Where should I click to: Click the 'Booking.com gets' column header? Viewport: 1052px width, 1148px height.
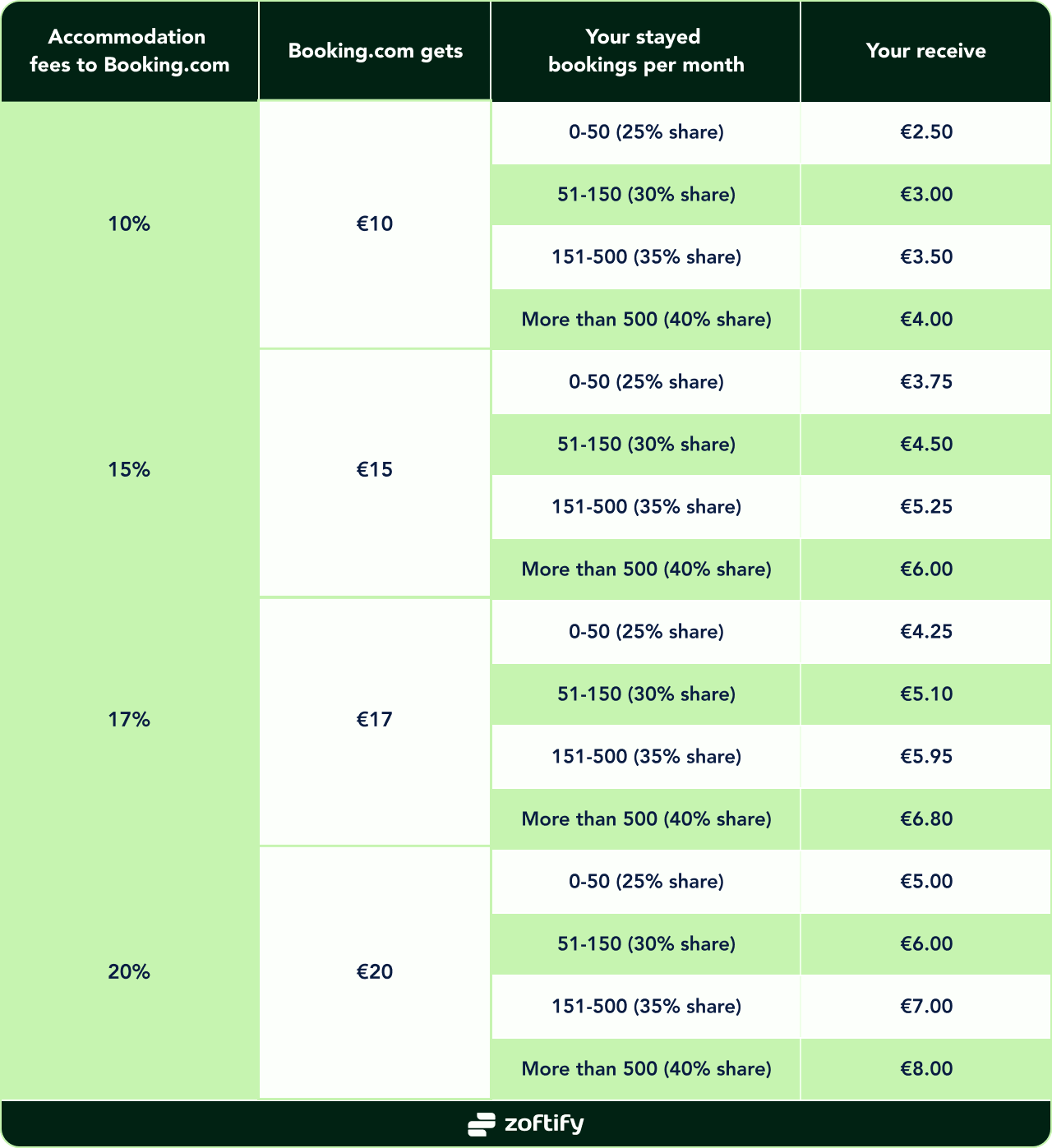[x=375, y=51]
